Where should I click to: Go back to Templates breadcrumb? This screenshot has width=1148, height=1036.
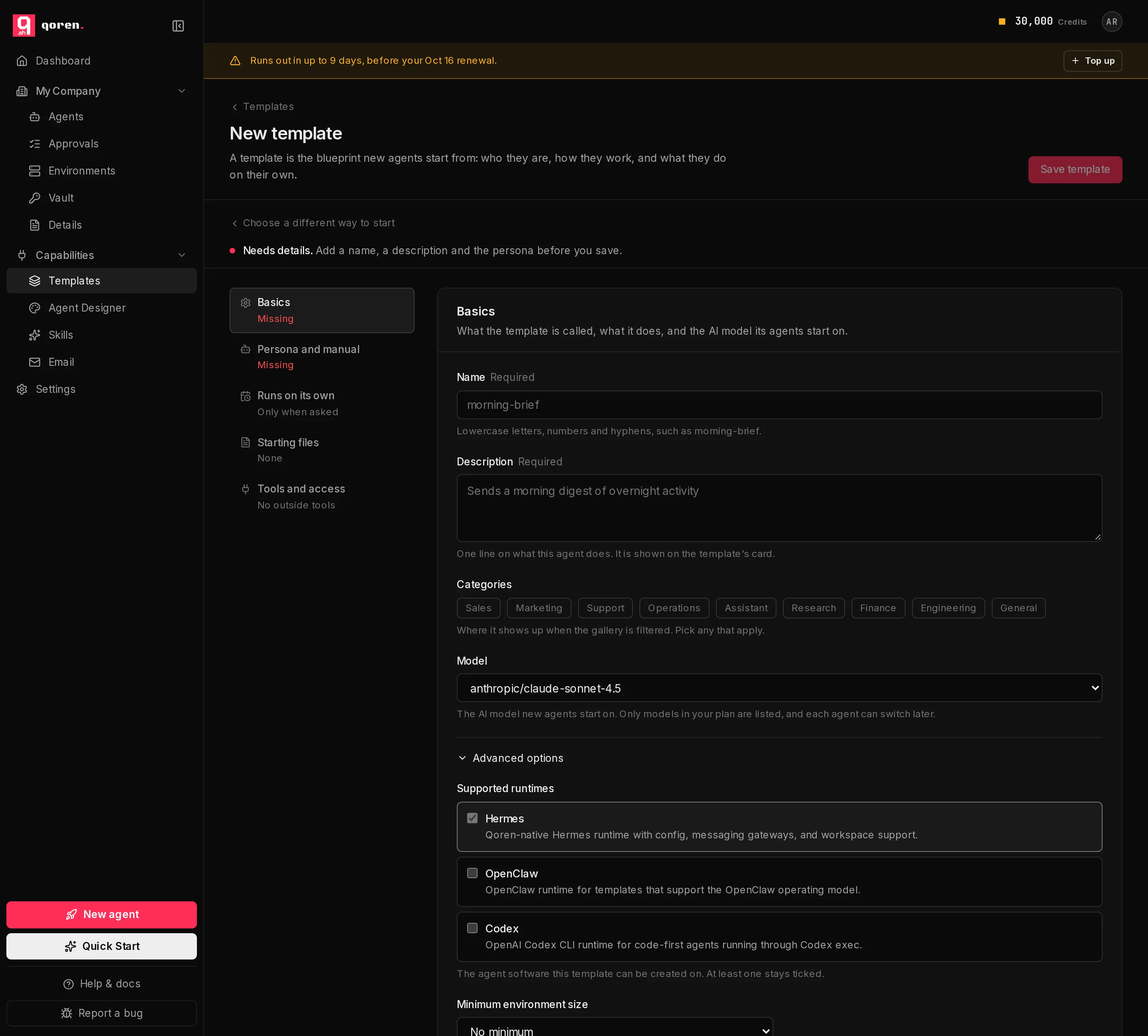[263, 106]
